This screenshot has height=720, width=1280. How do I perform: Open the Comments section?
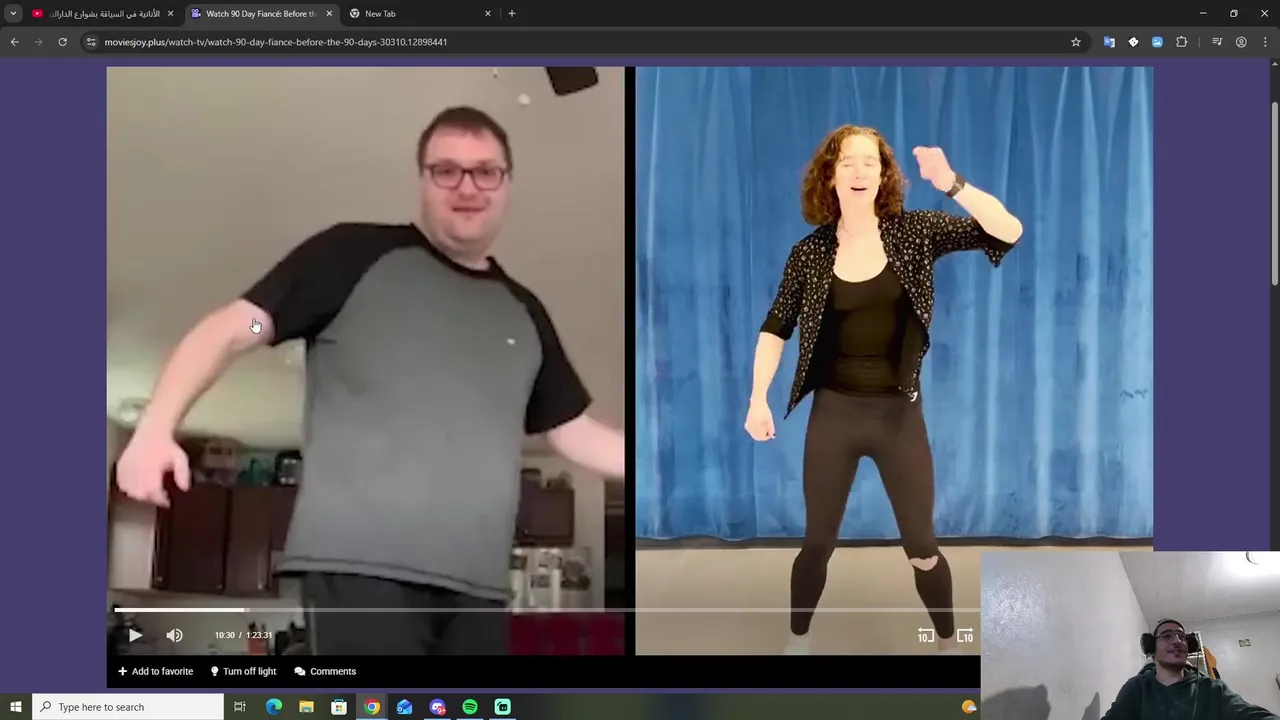(x=325, y=671)
